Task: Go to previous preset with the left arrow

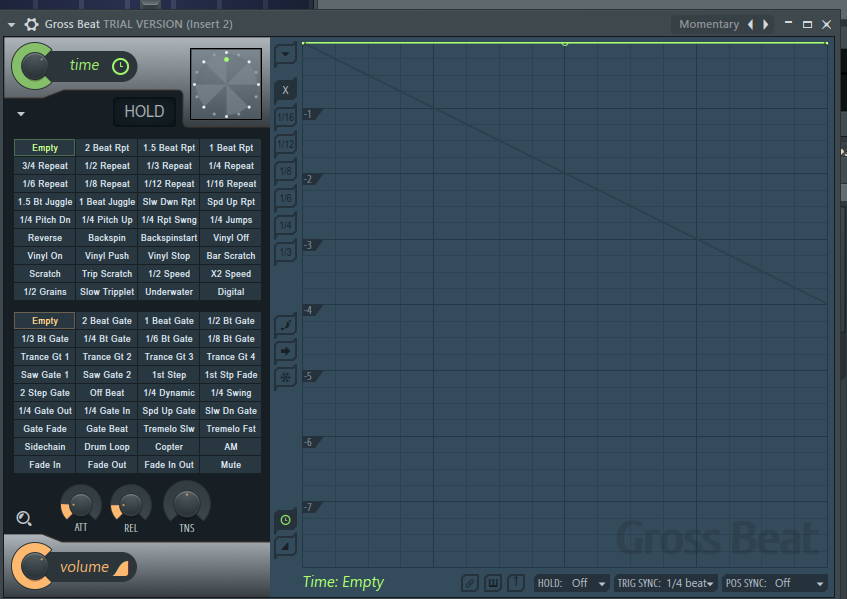Action: tap(750, 24)
